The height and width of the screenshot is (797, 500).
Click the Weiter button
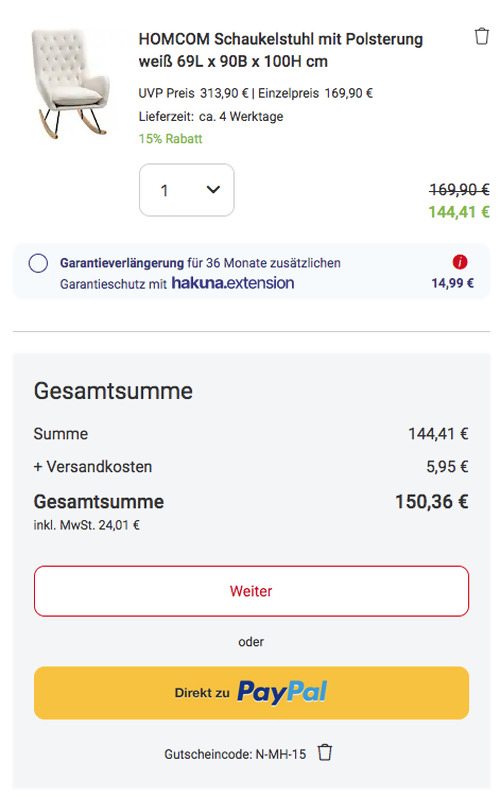251,591
